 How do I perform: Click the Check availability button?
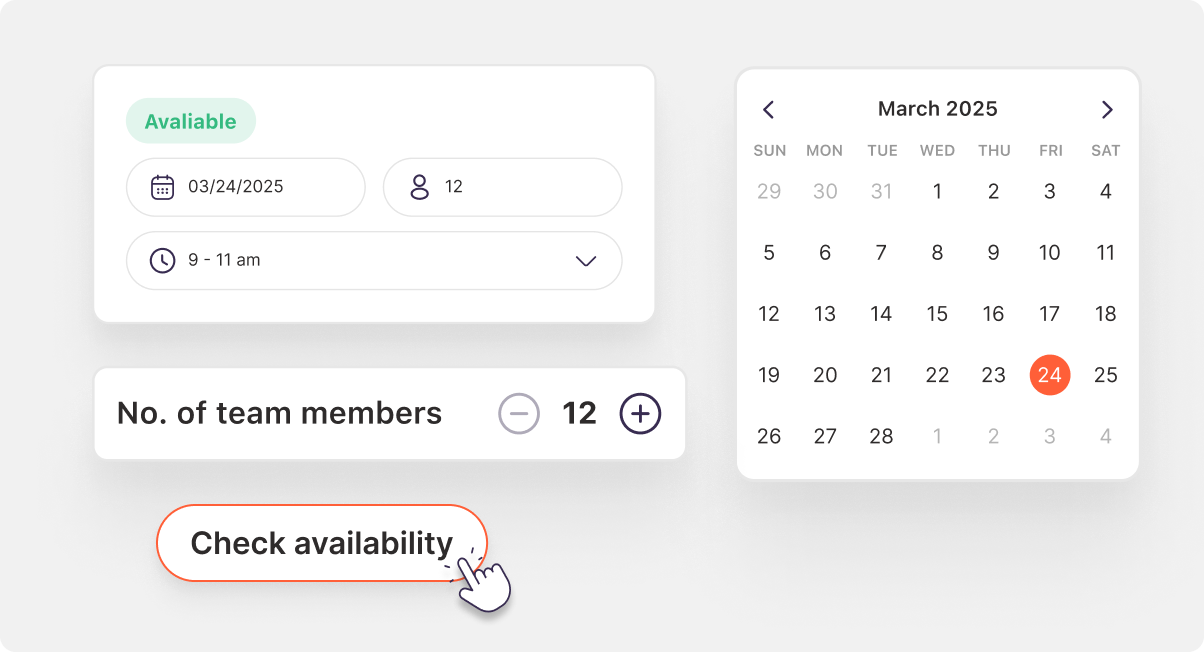[321, 543]
